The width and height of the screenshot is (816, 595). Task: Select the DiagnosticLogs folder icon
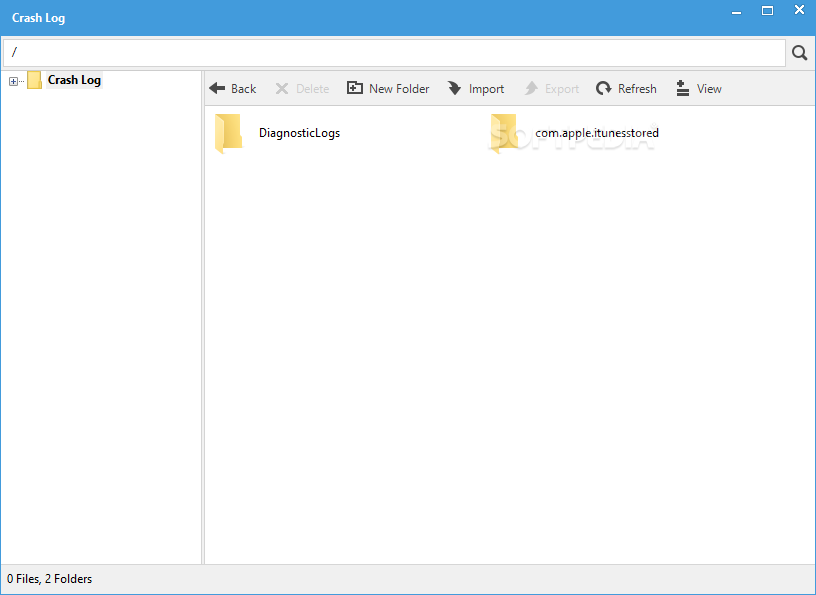coord(228,134)
